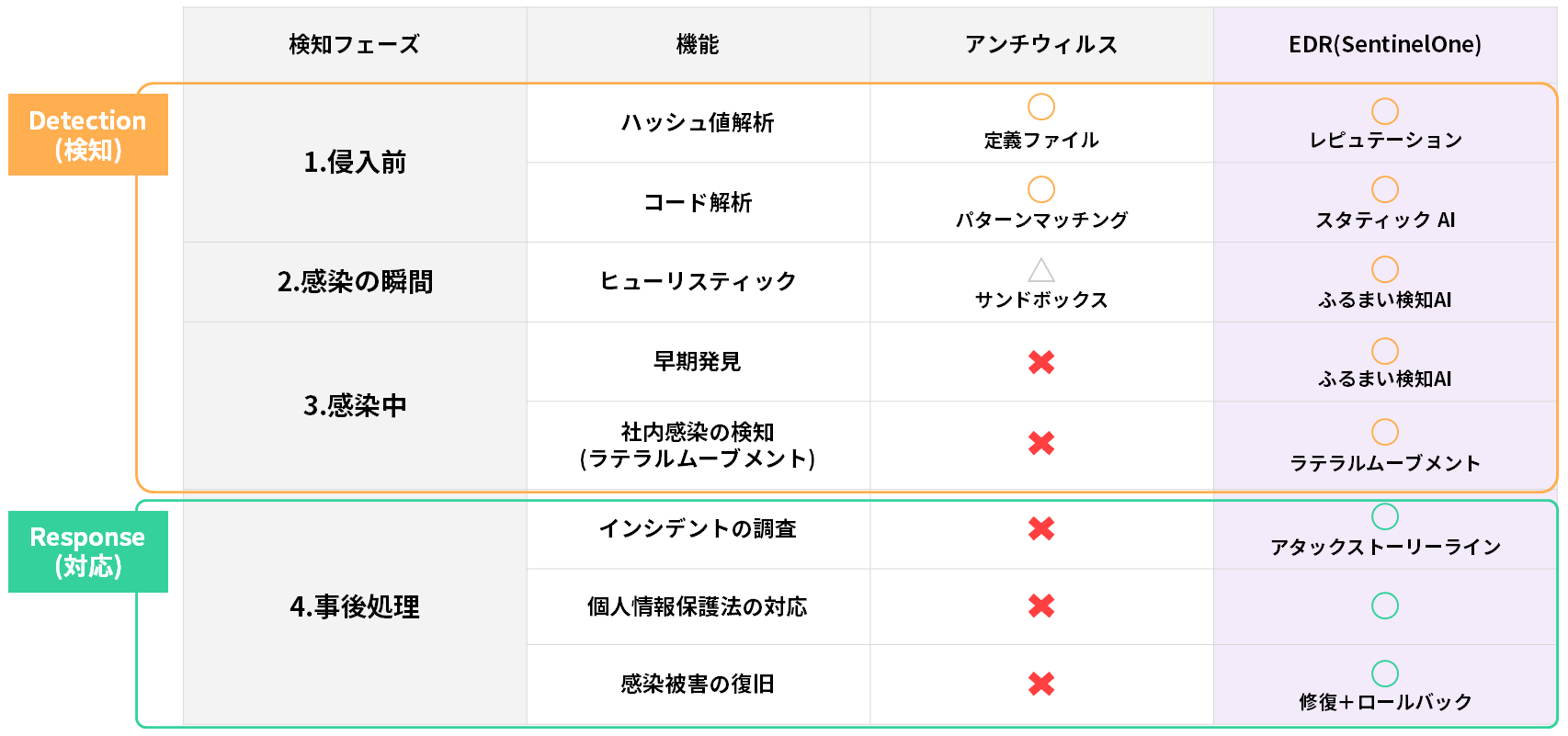The height and width of the screenshot is (736, 1568).
Task: Click the green Response (対応) label
Action: point(88,551)
